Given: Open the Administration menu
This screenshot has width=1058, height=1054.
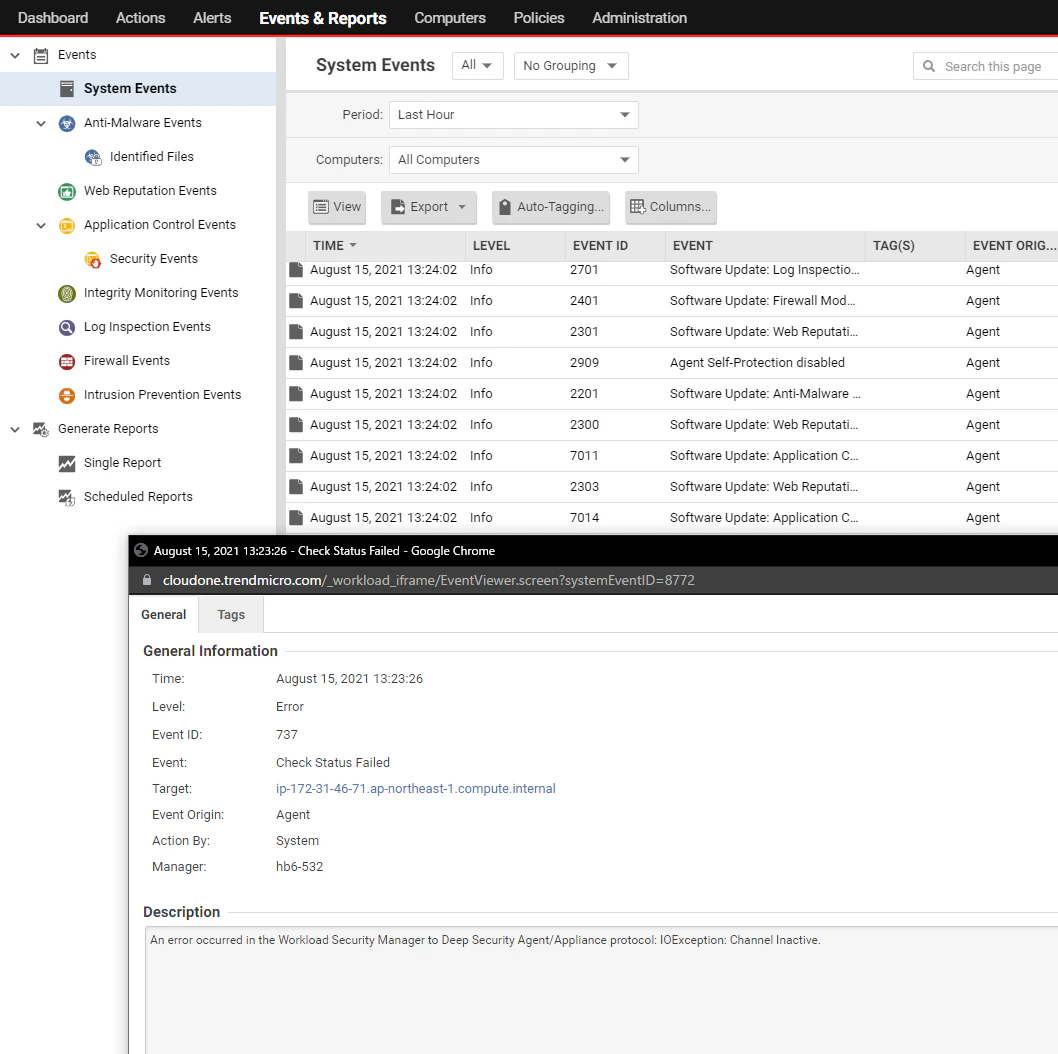Looking at the screenshot, I should [640, 18].
